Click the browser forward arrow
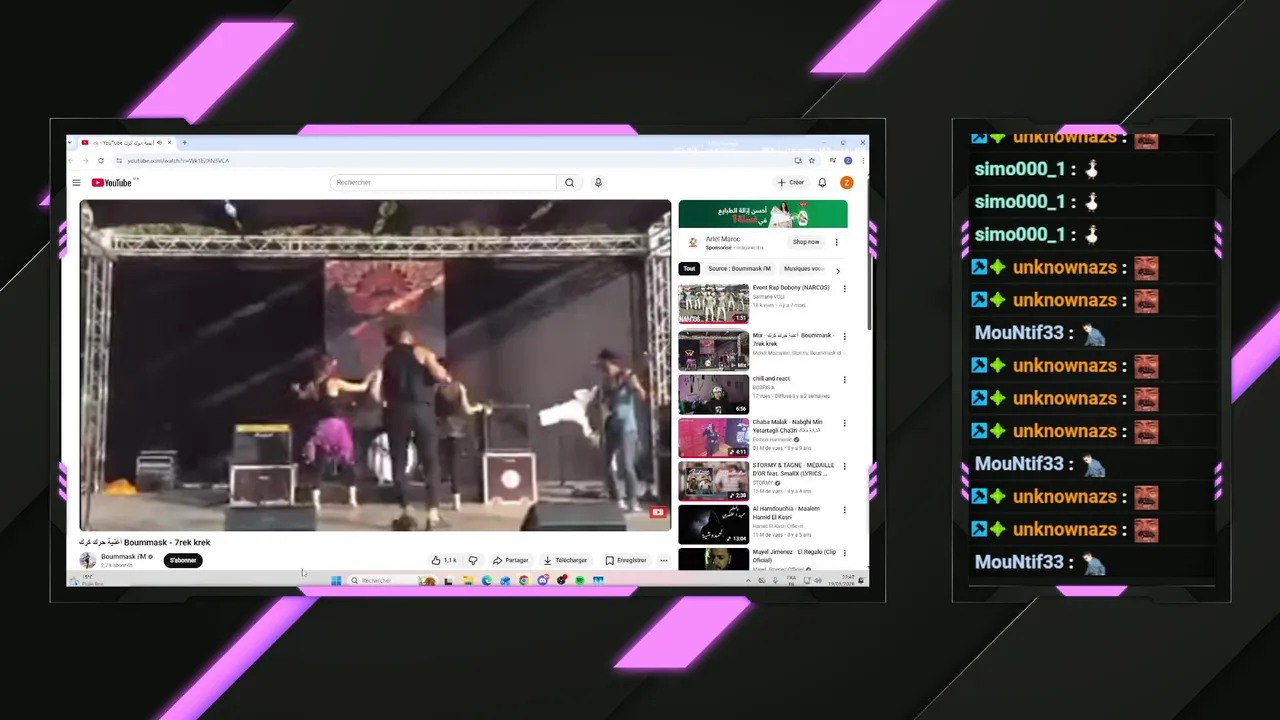 pyautogui.click(x=85, y=160)
